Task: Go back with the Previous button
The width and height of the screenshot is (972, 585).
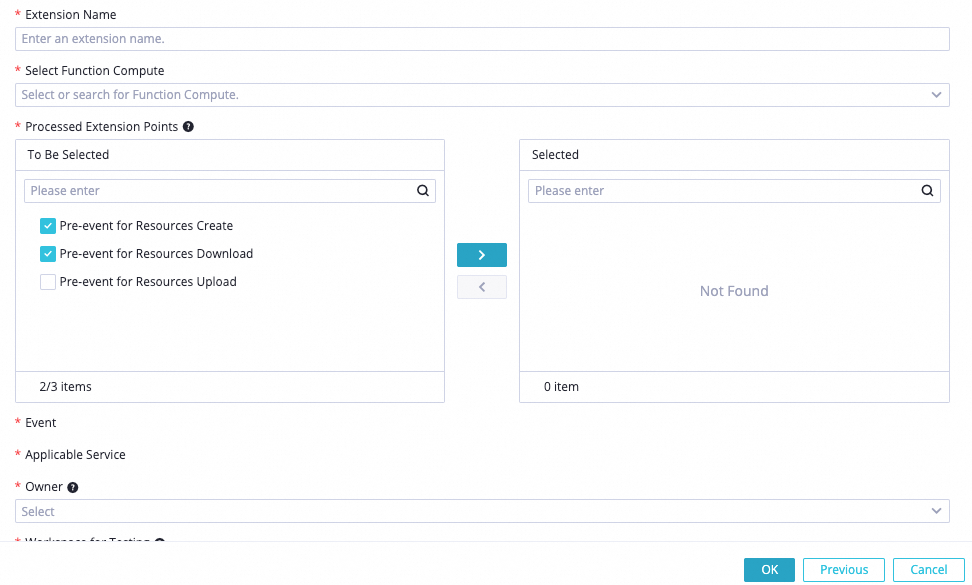Action: tap(843, 570)
